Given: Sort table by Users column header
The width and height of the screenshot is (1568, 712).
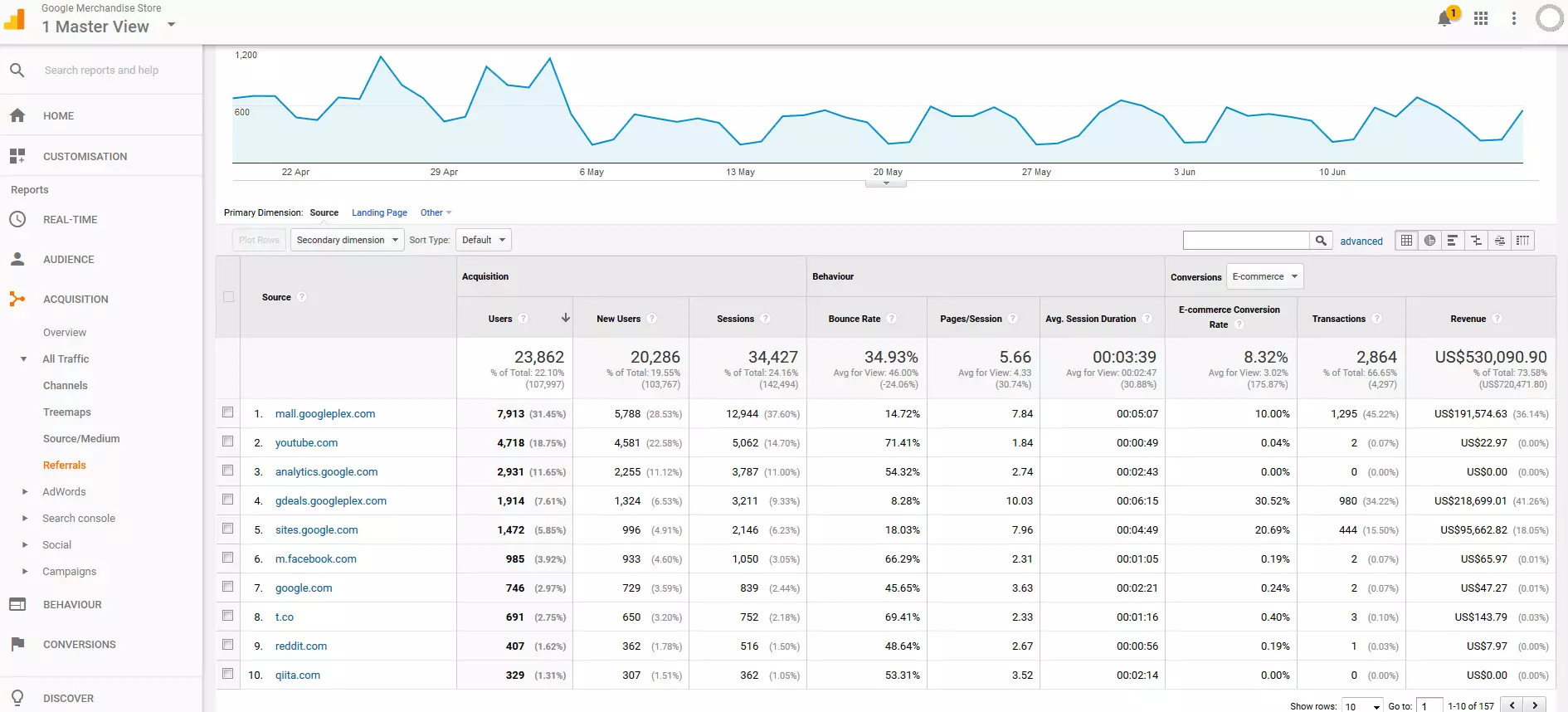Looking at the screenshot, I should pos(500,319).
